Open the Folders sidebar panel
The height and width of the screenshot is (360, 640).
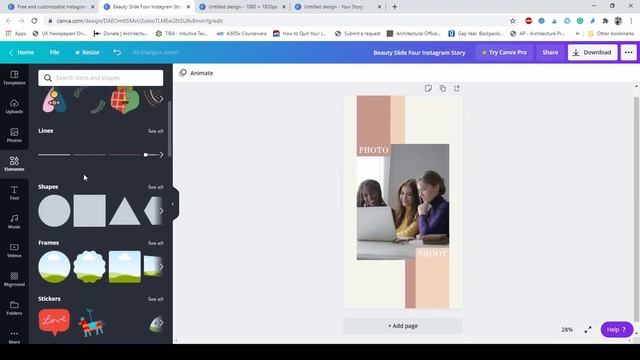tap(14, 308)
